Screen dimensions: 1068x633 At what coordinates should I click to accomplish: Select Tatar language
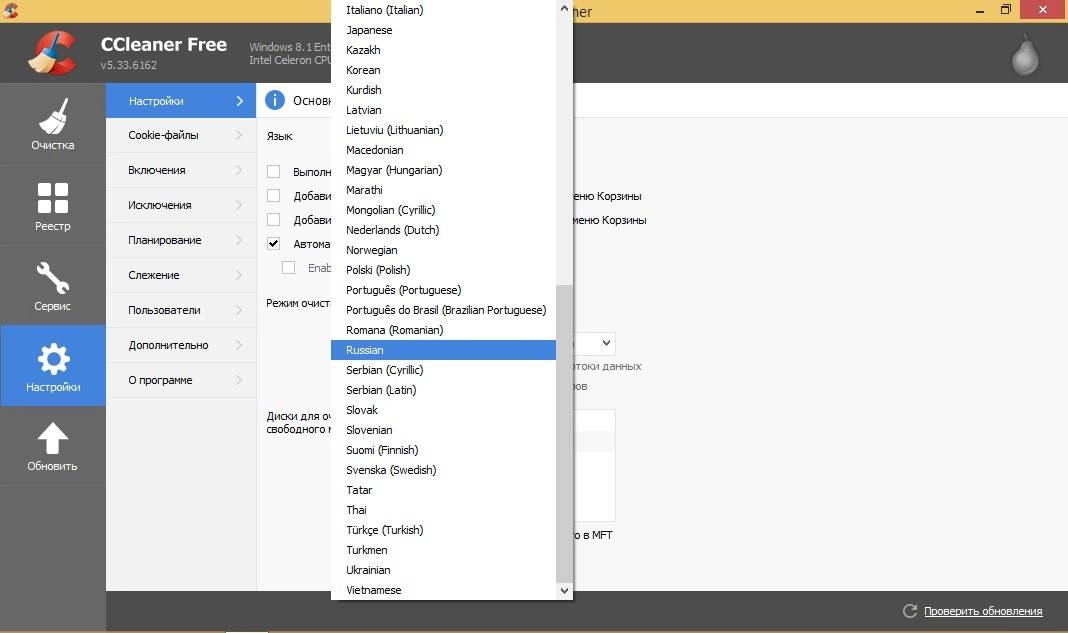coord(443,490)
